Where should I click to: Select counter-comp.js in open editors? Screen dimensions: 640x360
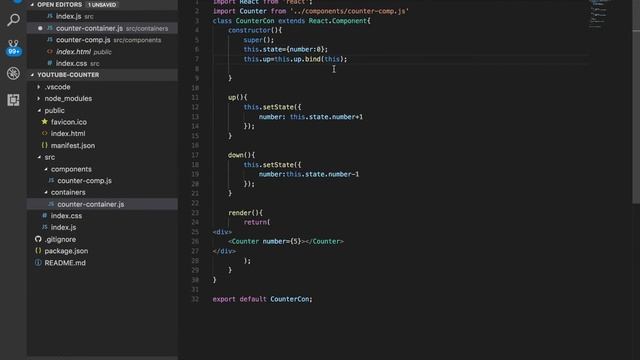[x=102, y=40]
